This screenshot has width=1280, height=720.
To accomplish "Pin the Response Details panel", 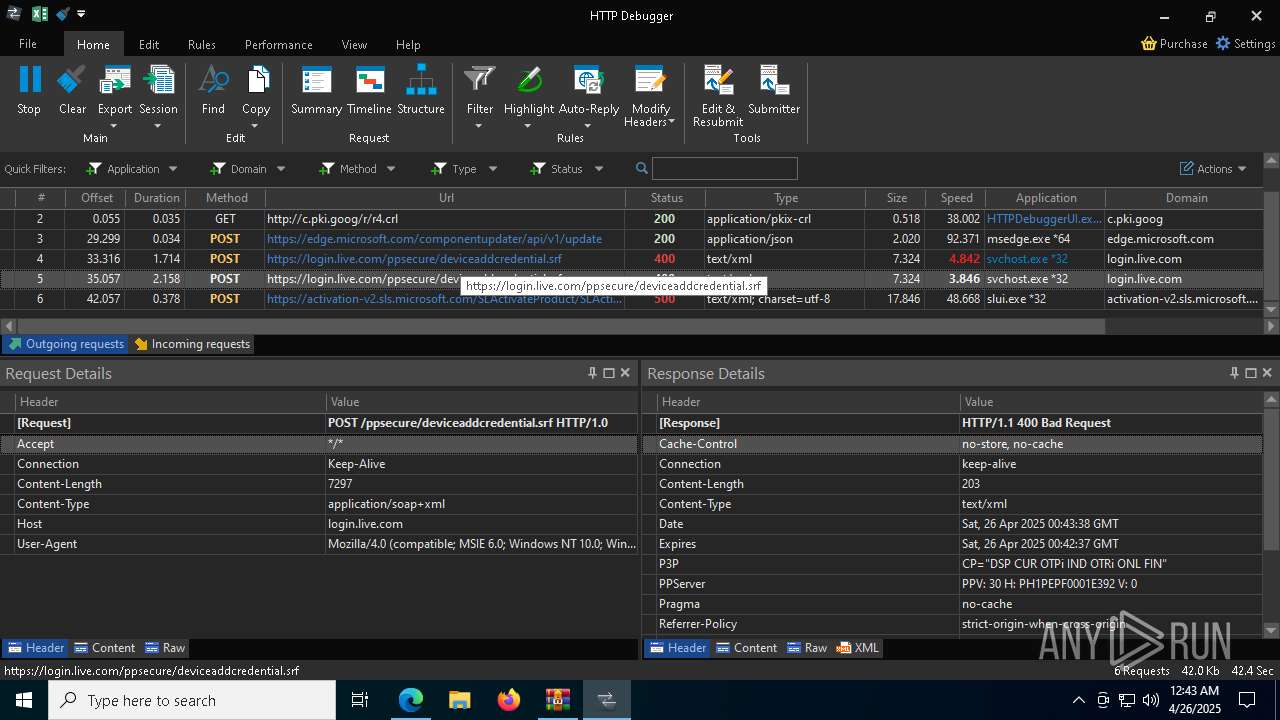I will 1234,373.
